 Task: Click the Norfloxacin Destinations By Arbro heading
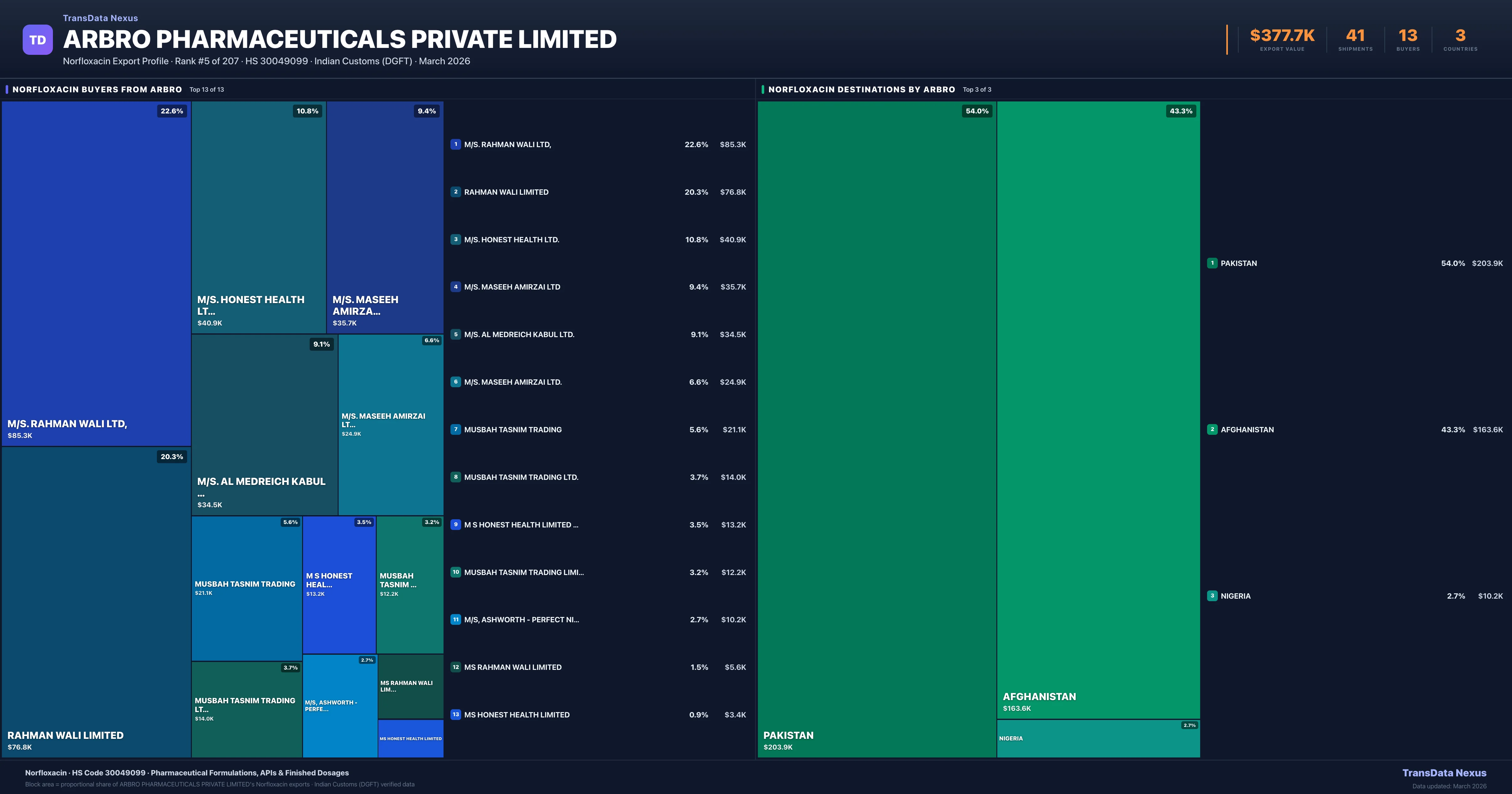(x=862, y=90)
